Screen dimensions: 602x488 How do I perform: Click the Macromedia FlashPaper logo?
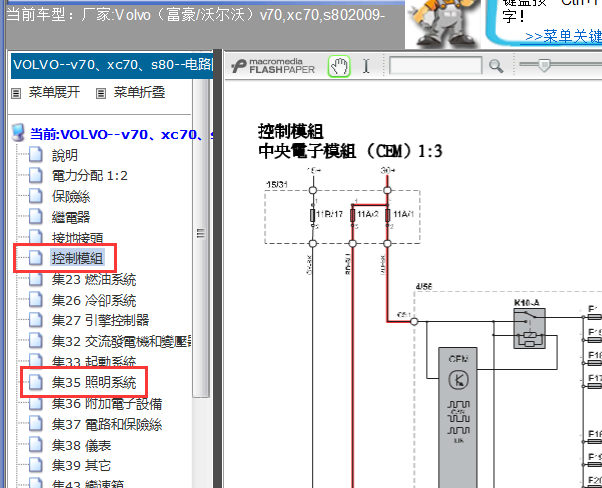(x=273, y=66)
